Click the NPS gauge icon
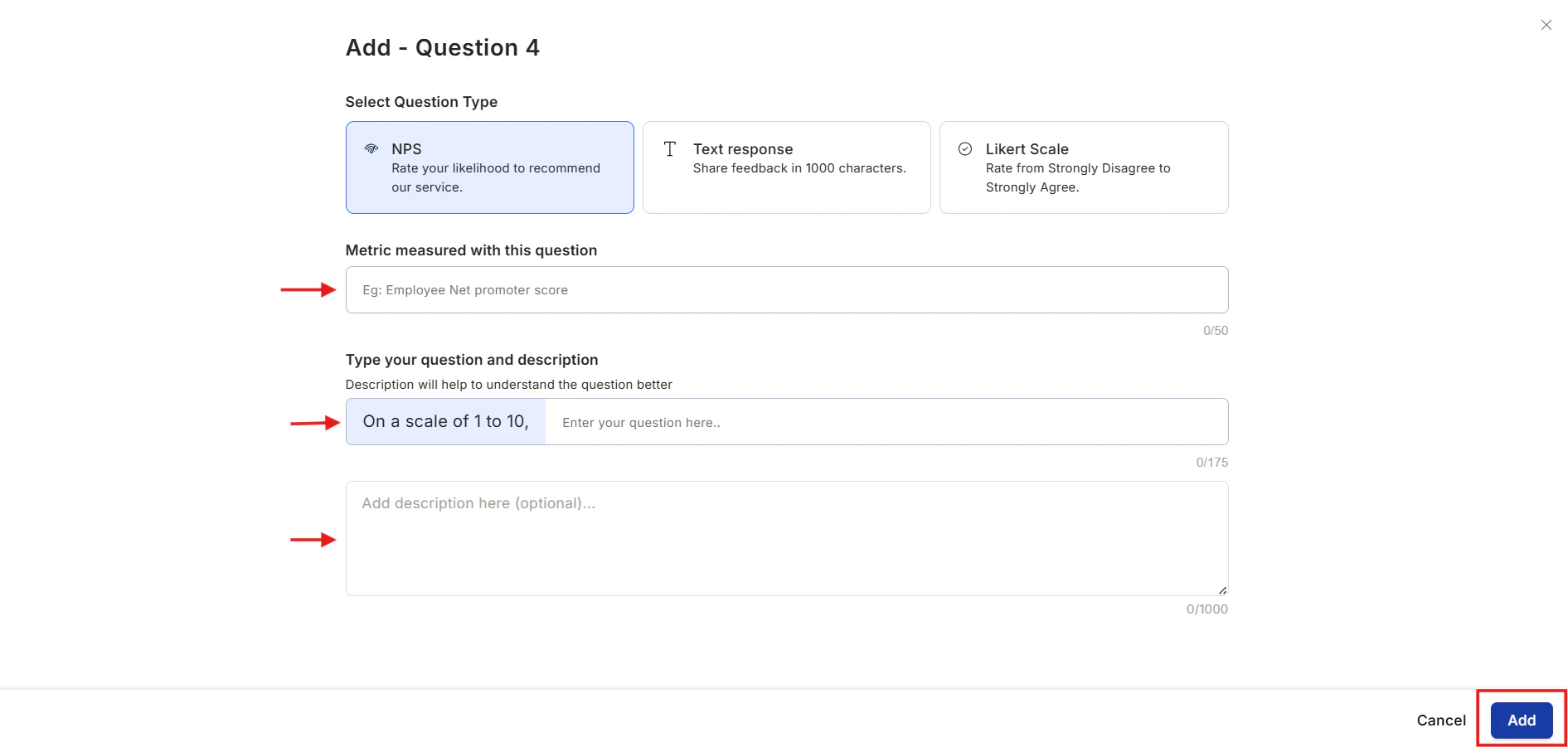Viewport: 1568px width, 747px height. 371,149
